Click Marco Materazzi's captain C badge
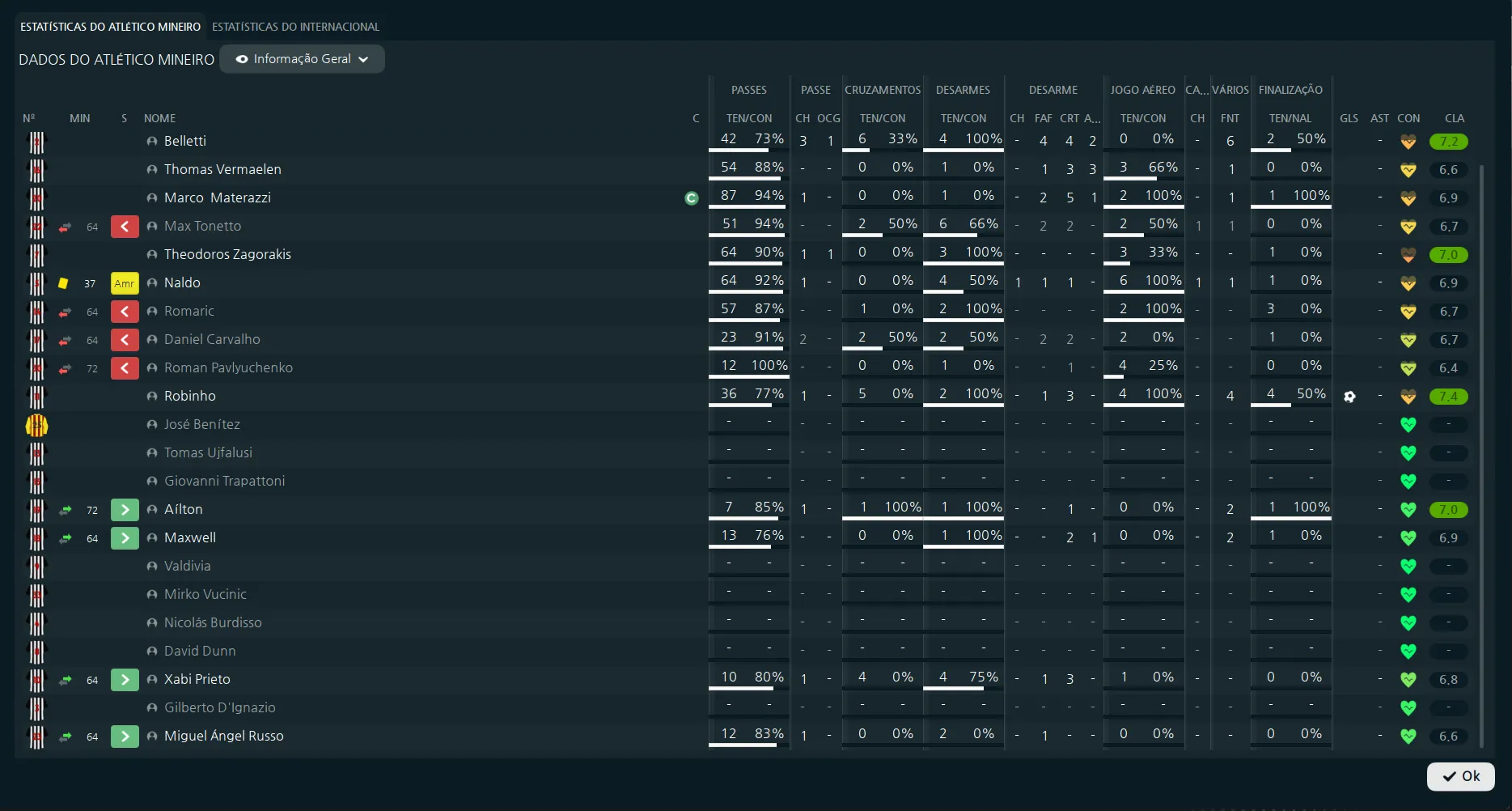This screenshot has height=811, width=1512. click(691, 198)
